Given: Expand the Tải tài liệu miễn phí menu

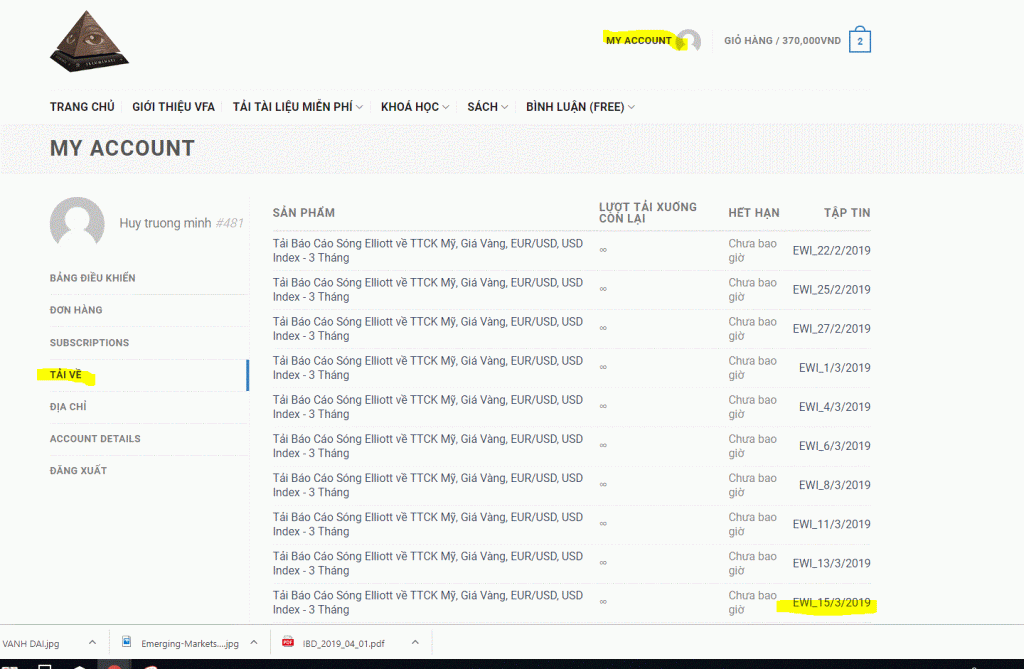Looking at the screenshot, I should coord(297,107).
